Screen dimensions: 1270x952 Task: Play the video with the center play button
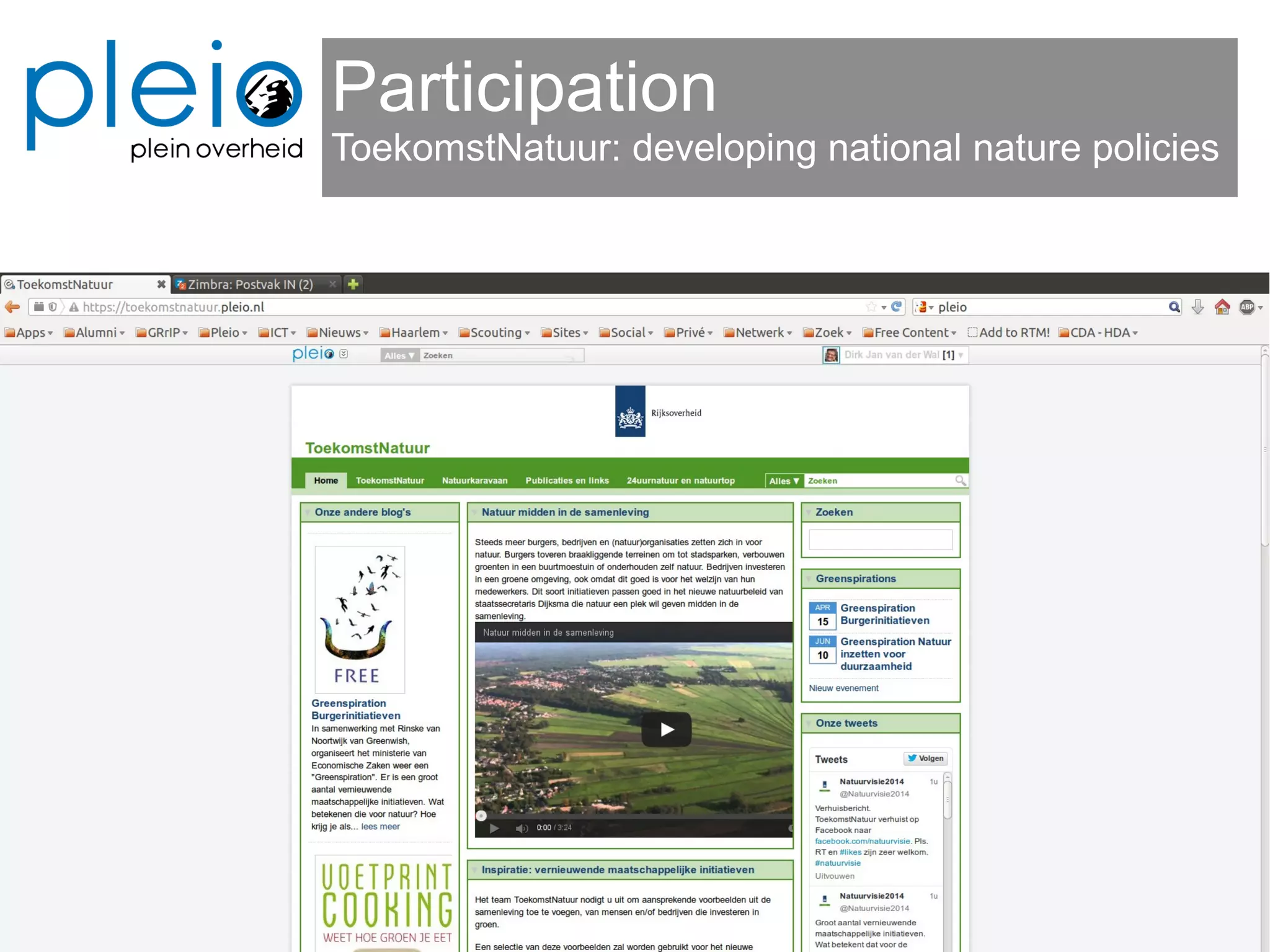point(667,729)
